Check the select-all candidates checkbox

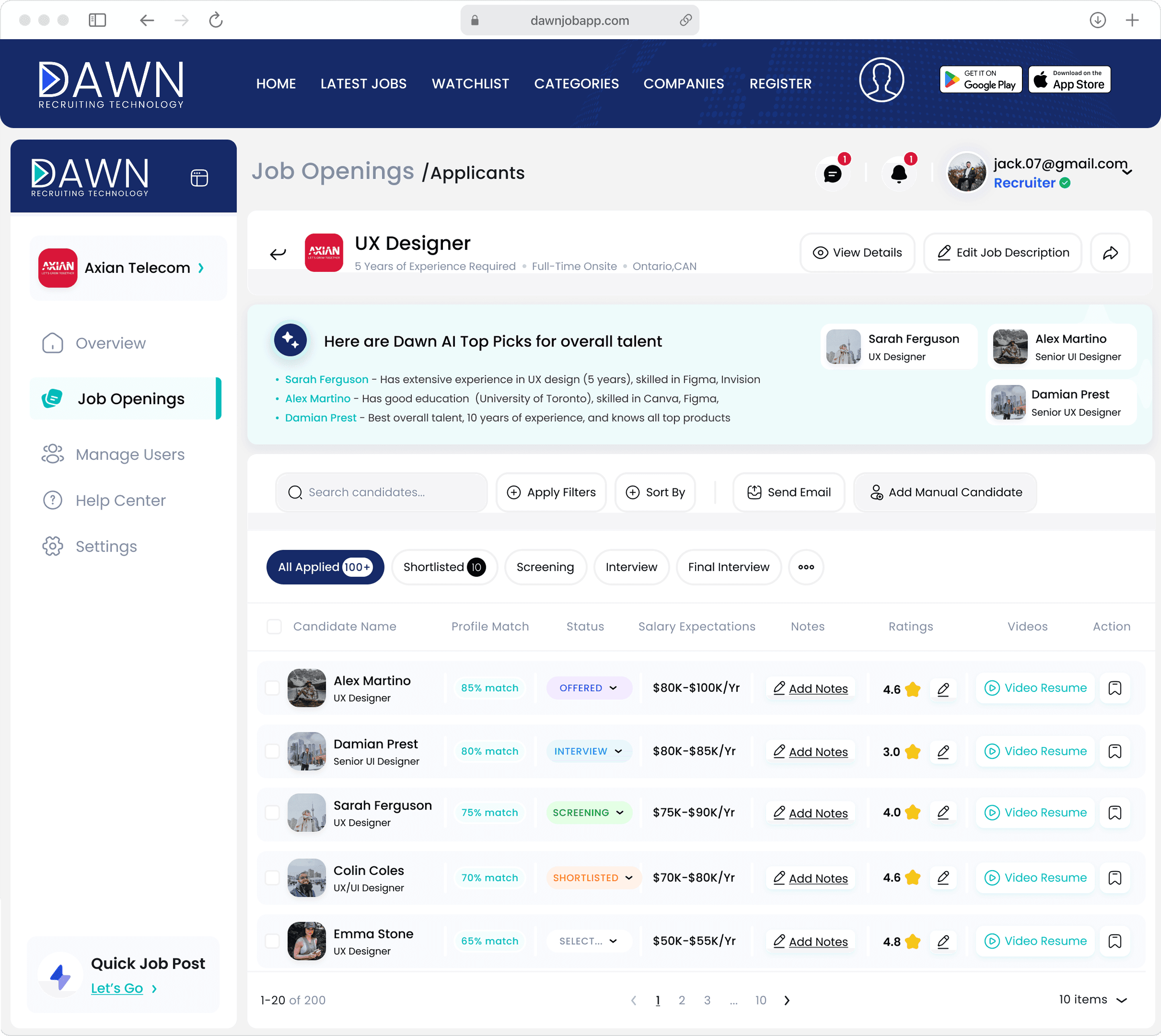(274, 626)
